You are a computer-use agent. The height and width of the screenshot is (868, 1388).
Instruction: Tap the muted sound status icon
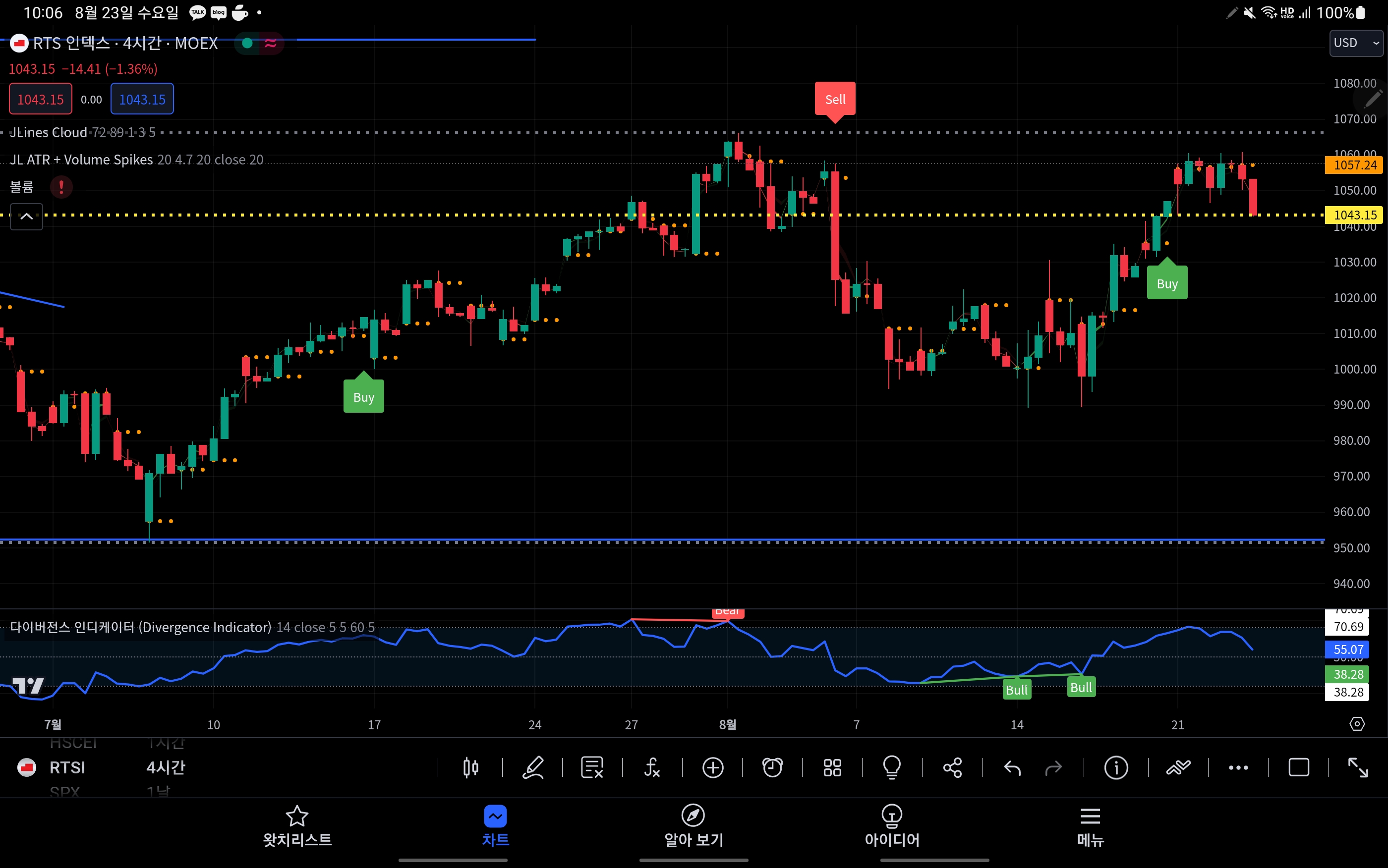[1249, 12]
